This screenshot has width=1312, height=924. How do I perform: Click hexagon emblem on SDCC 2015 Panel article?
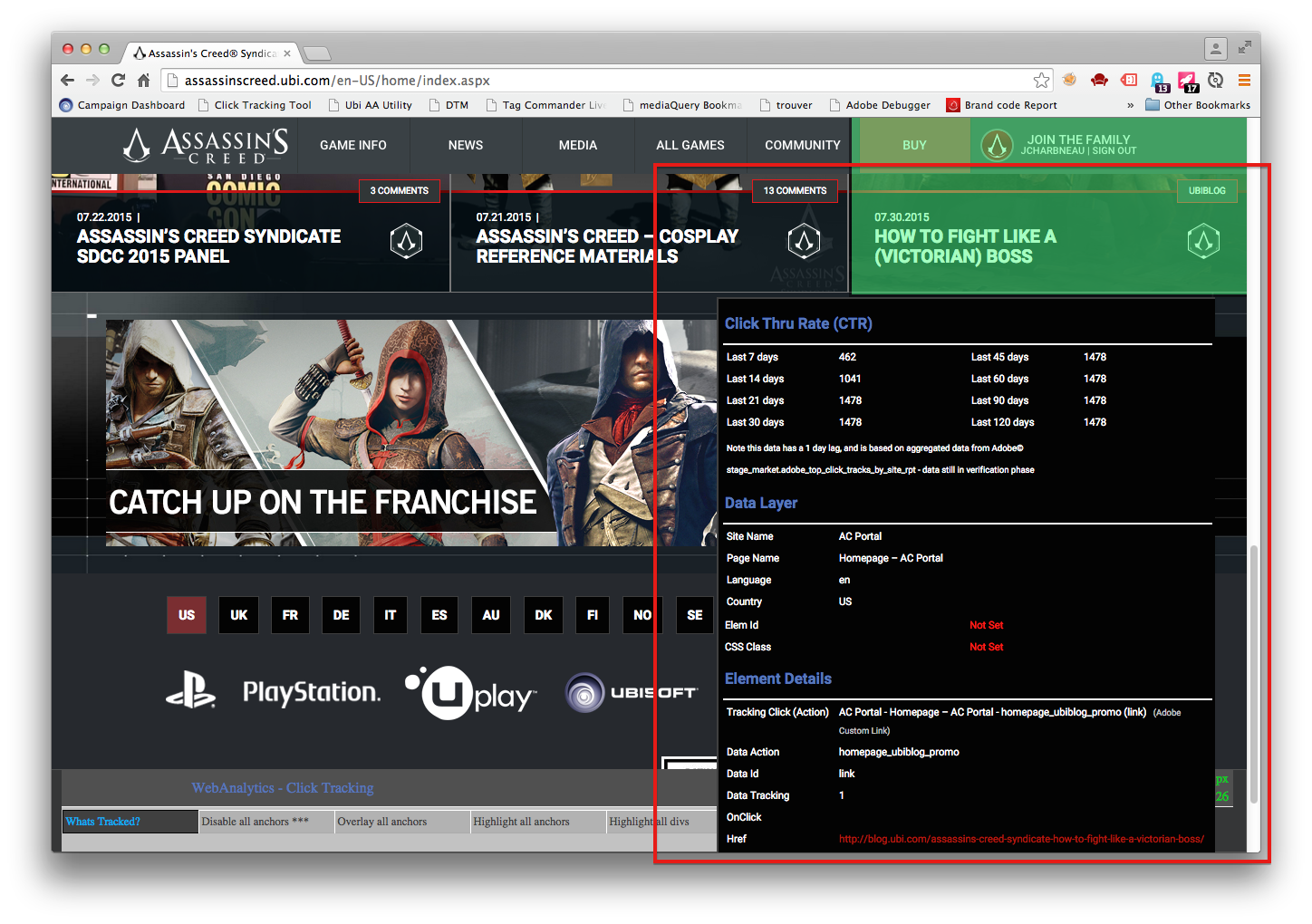pos(406,241)
